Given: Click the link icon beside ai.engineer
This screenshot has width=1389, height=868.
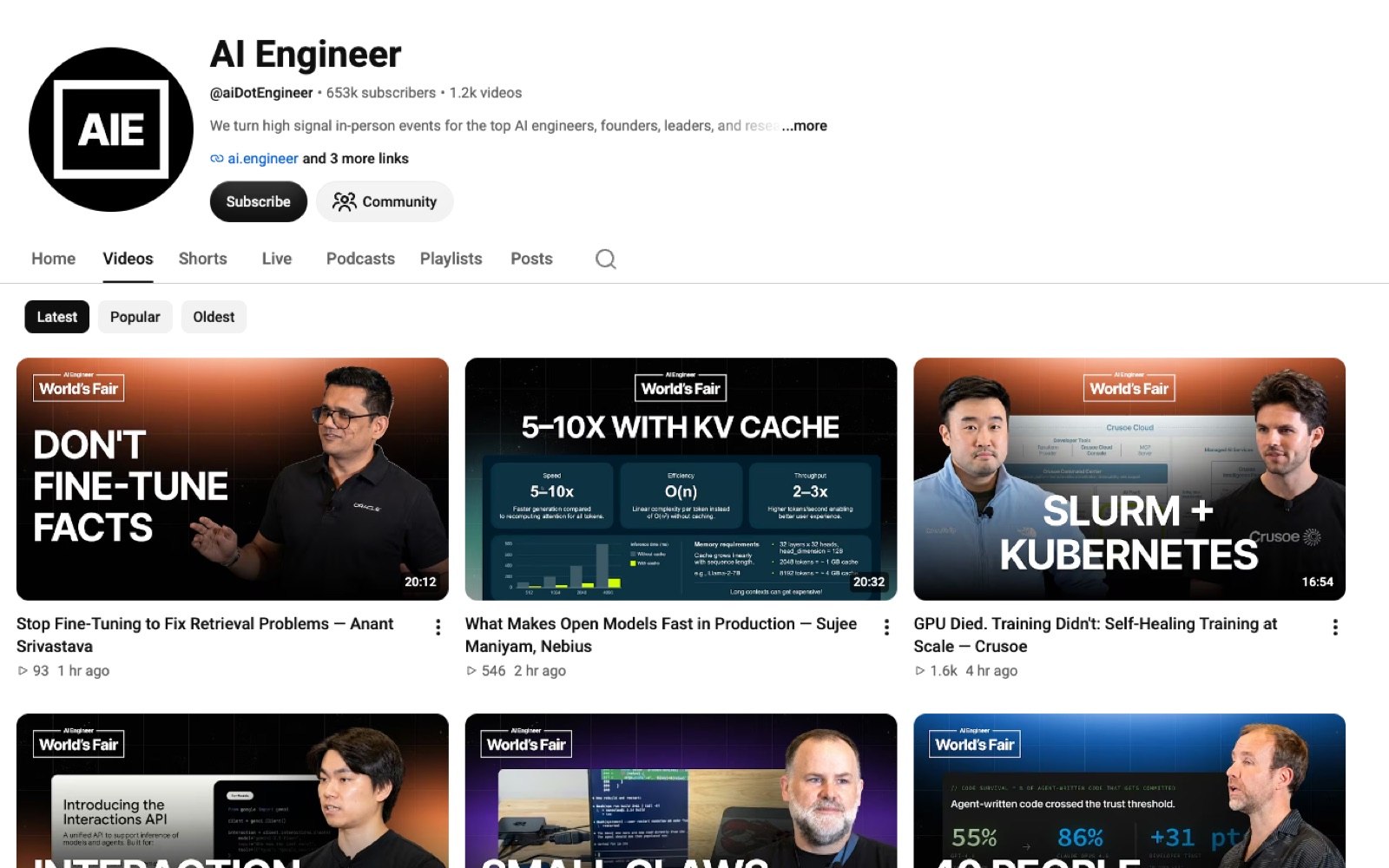Looking at the screenshot, I should (217, 159).
